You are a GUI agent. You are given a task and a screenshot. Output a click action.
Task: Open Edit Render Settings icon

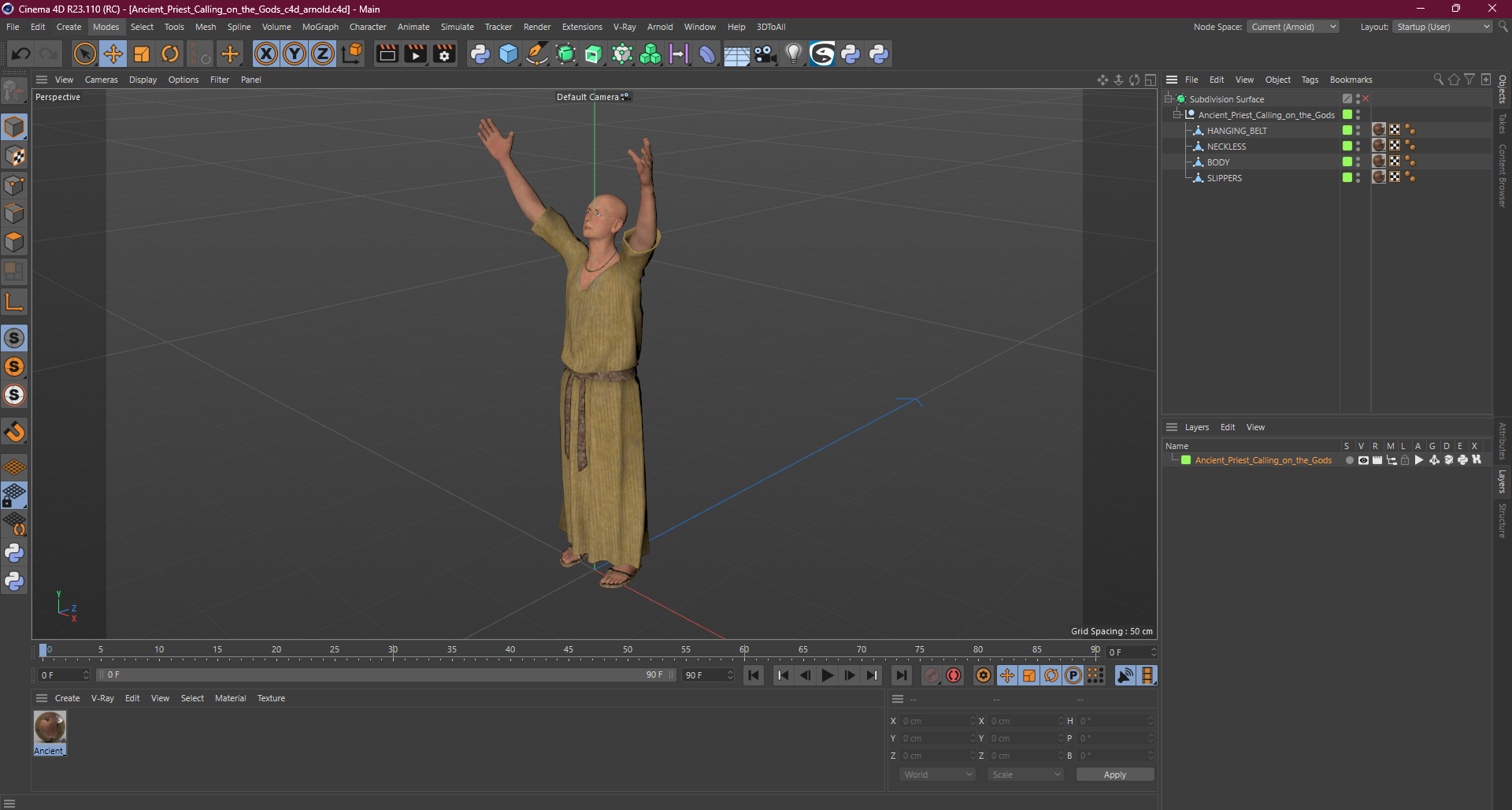pos(444,54)
